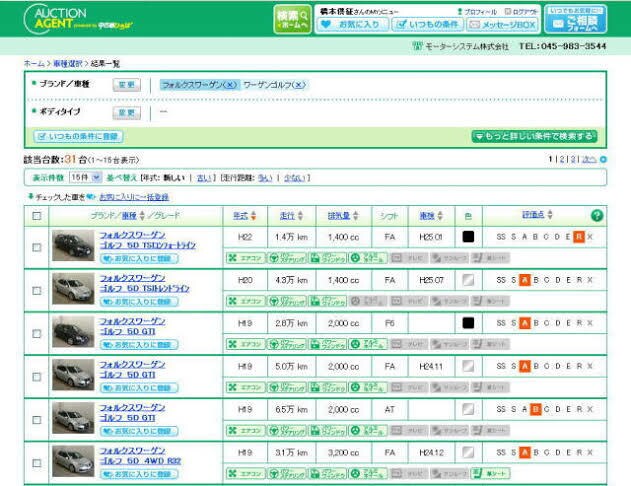
Task: Sort 年式 by 古い link
Action: click(204, 178)
